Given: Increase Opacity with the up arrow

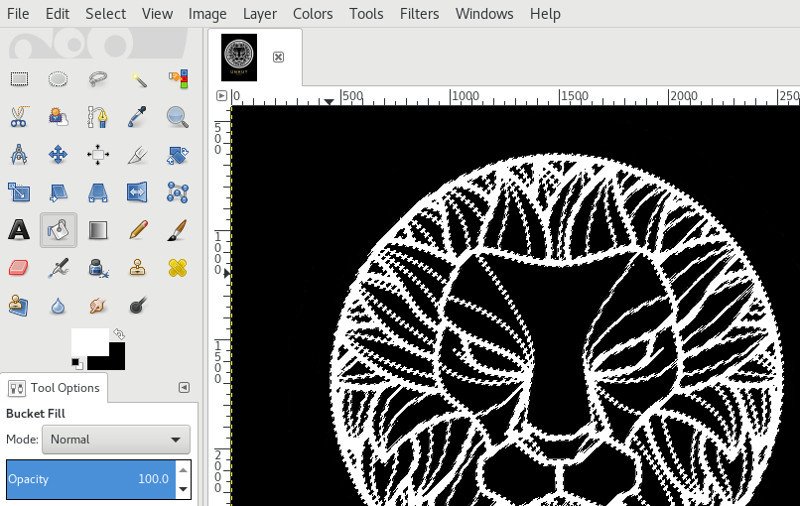Looking at the screenshot, I should pos(183,469).
